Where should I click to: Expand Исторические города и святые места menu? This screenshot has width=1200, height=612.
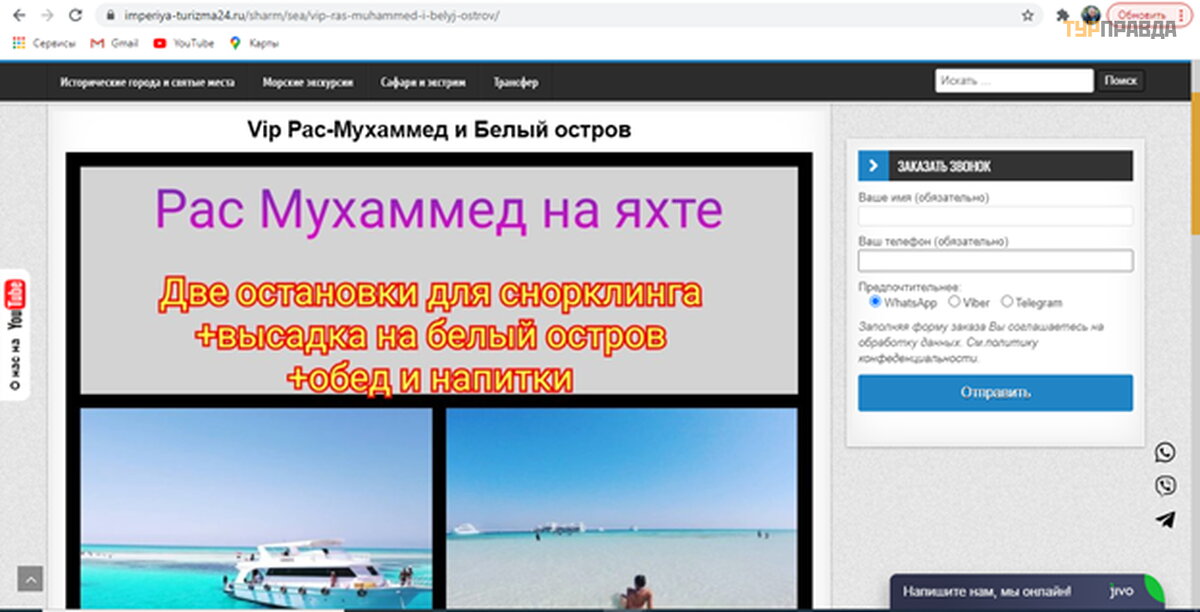coord(147,82)
